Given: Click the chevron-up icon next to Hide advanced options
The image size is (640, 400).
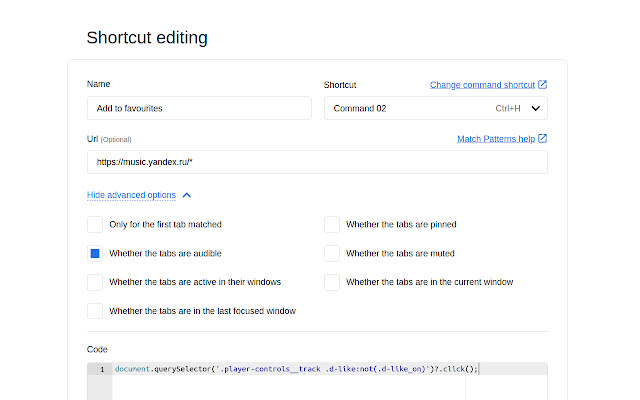Looking at the screenshot, I should [x=187, y=195].
